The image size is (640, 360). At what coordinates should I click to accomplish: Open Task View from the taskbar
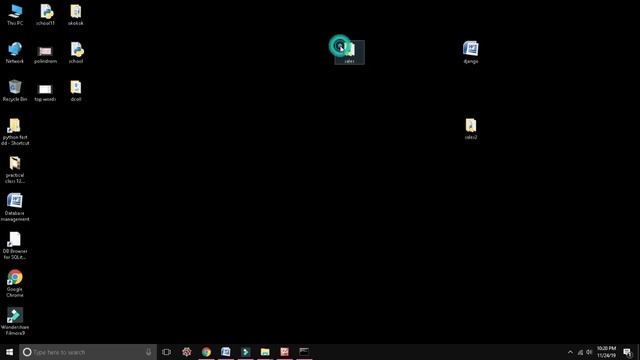[x=167, y=352]
